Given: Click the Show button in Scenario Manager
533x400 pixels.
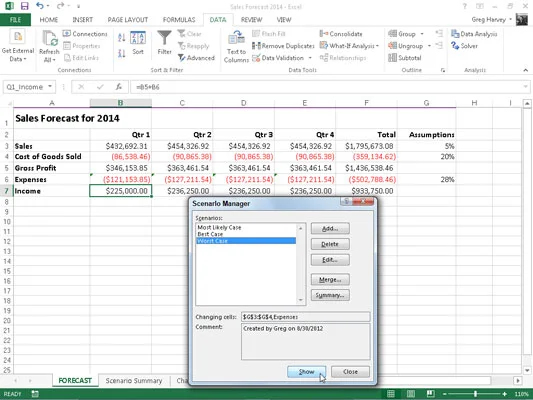Looking at the screenshot, I should (x=306, y=372).
